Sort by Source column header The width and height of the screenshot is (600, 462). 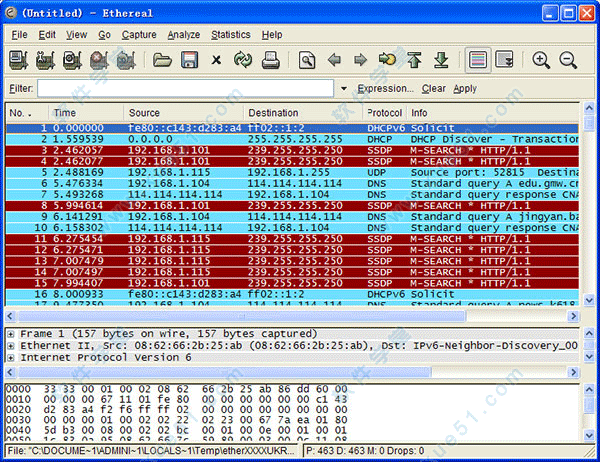click(184, 113)
